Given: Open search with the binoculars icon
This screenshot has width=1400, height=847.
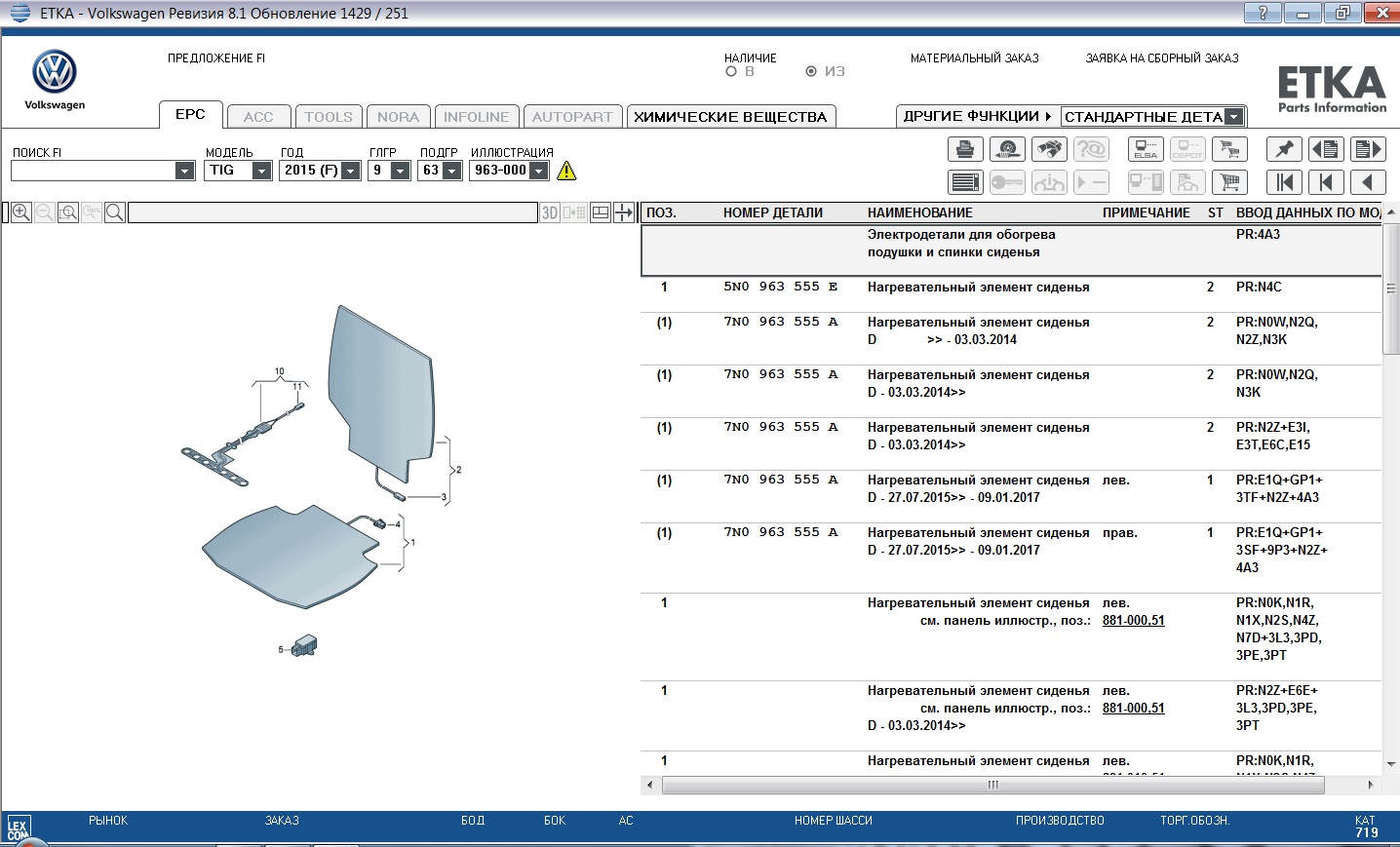Looking at the screenshot, I should [1049, 149].
